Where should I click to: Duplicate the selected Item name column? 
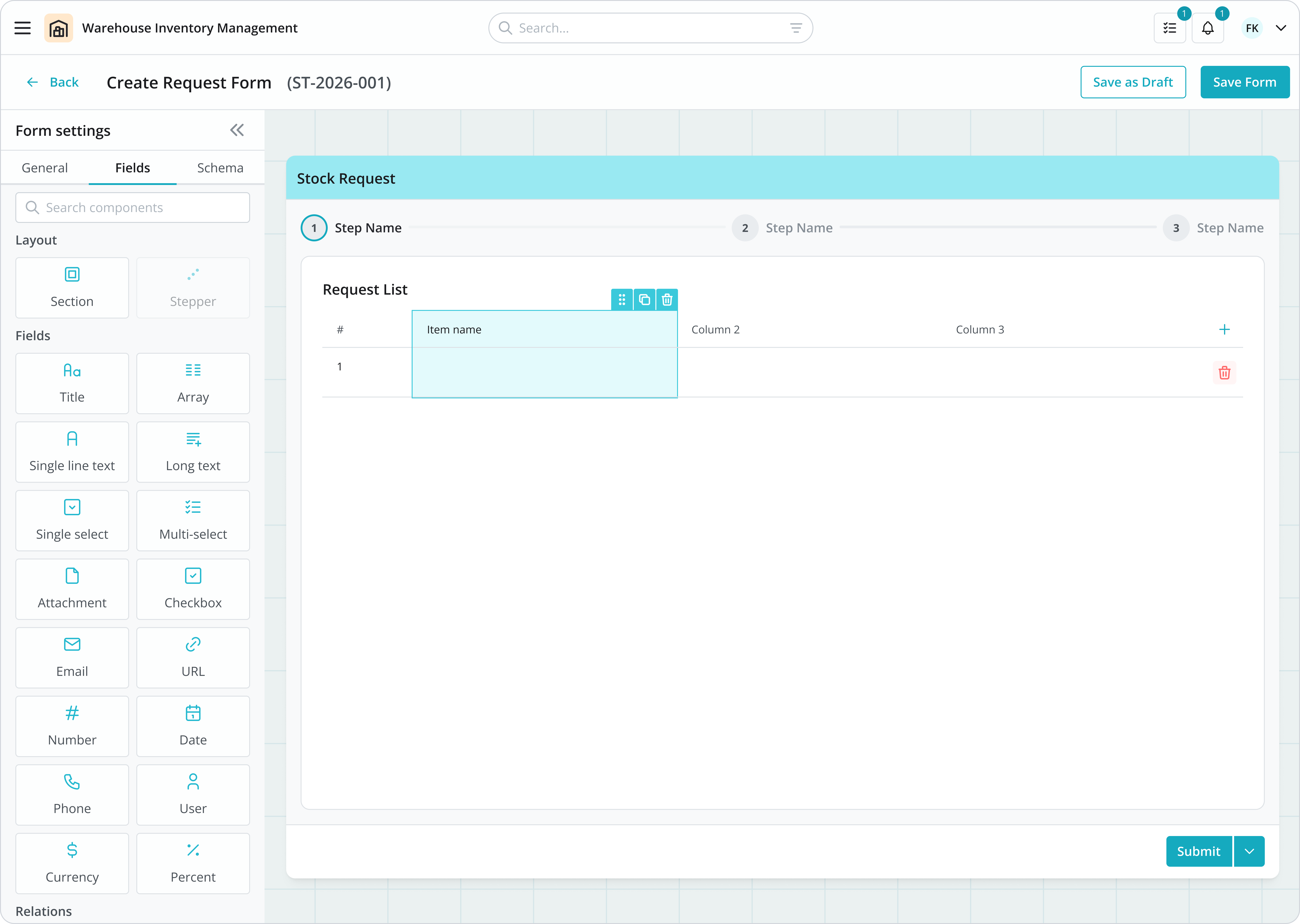(x=644, y=299)
